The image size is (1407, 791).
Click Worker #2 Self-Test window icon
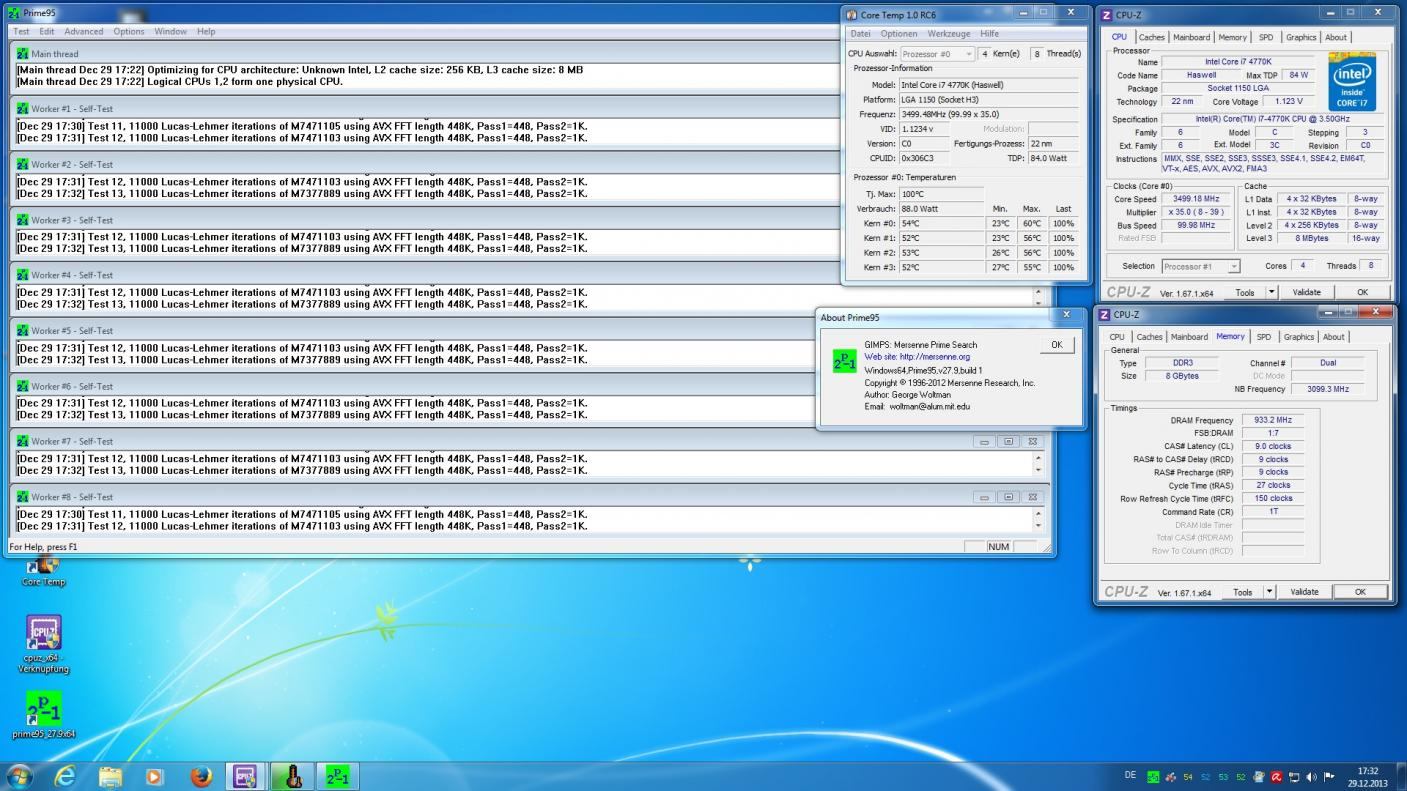tap(22, 164)
